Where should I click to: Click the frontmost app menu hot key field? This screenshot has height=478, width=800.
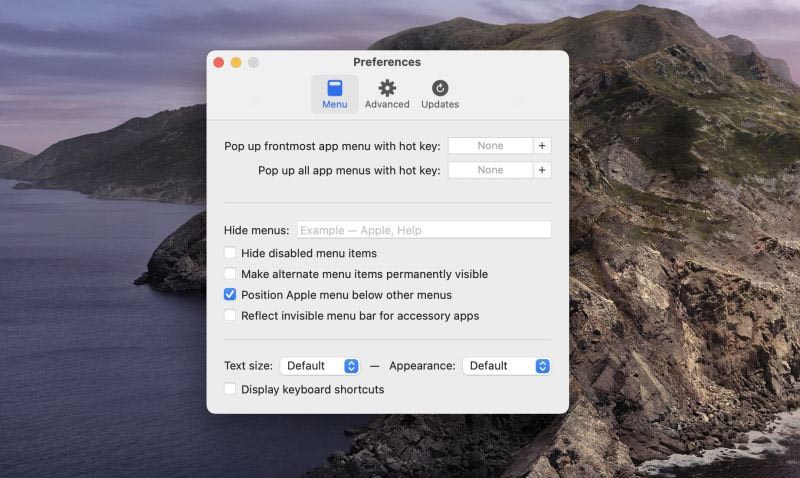pos(490,146)
